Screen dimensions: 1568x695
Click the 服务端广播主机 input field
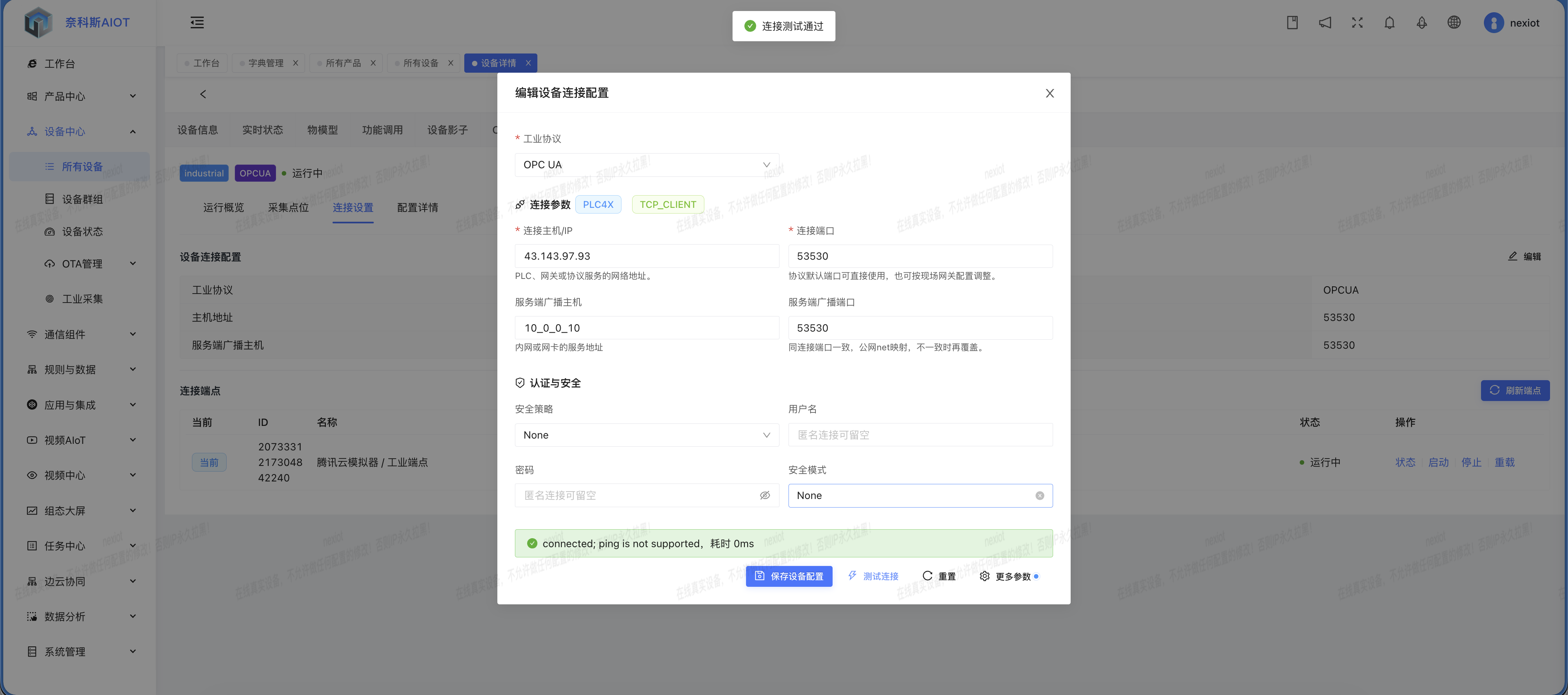tap(646, 328)
